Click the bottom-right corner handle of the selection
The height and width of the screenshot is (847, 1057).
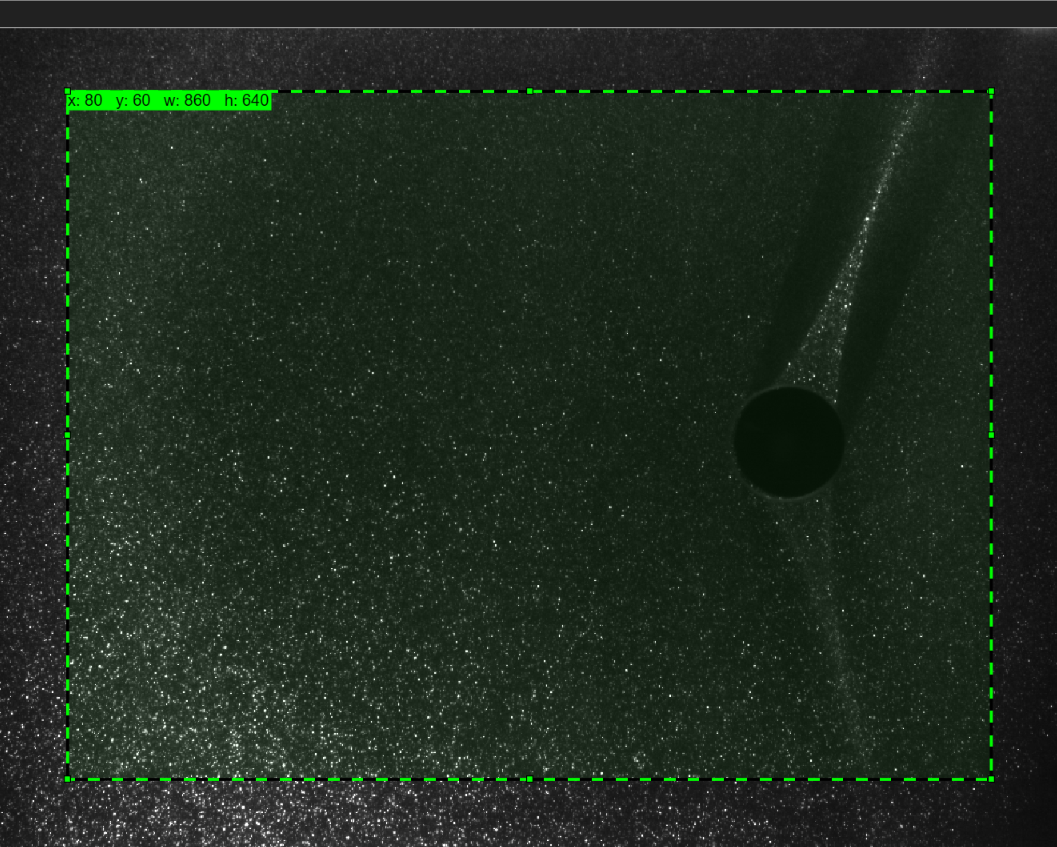(x=991, y=779)
